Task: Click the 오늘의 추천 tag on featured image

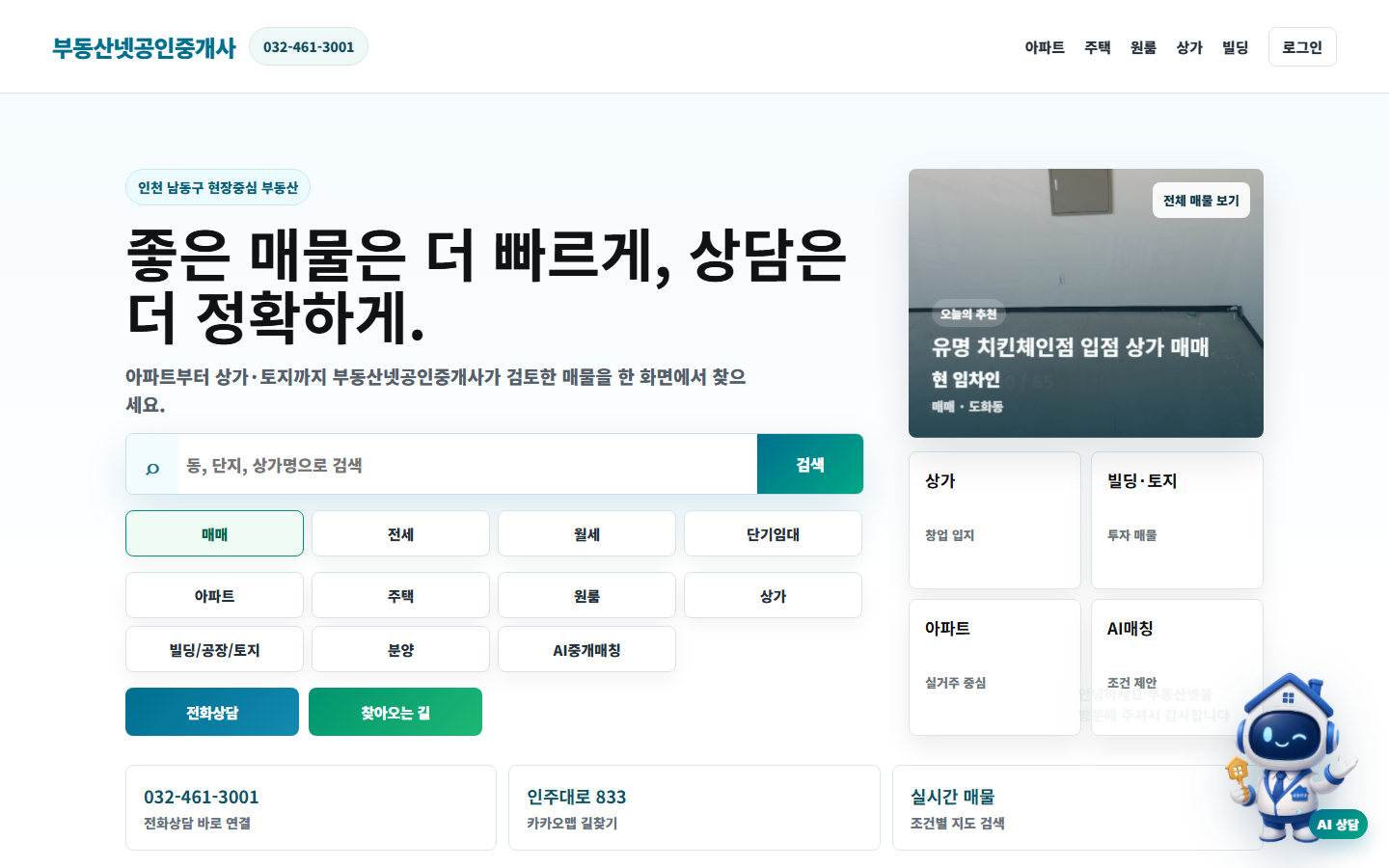Action: 968,313
